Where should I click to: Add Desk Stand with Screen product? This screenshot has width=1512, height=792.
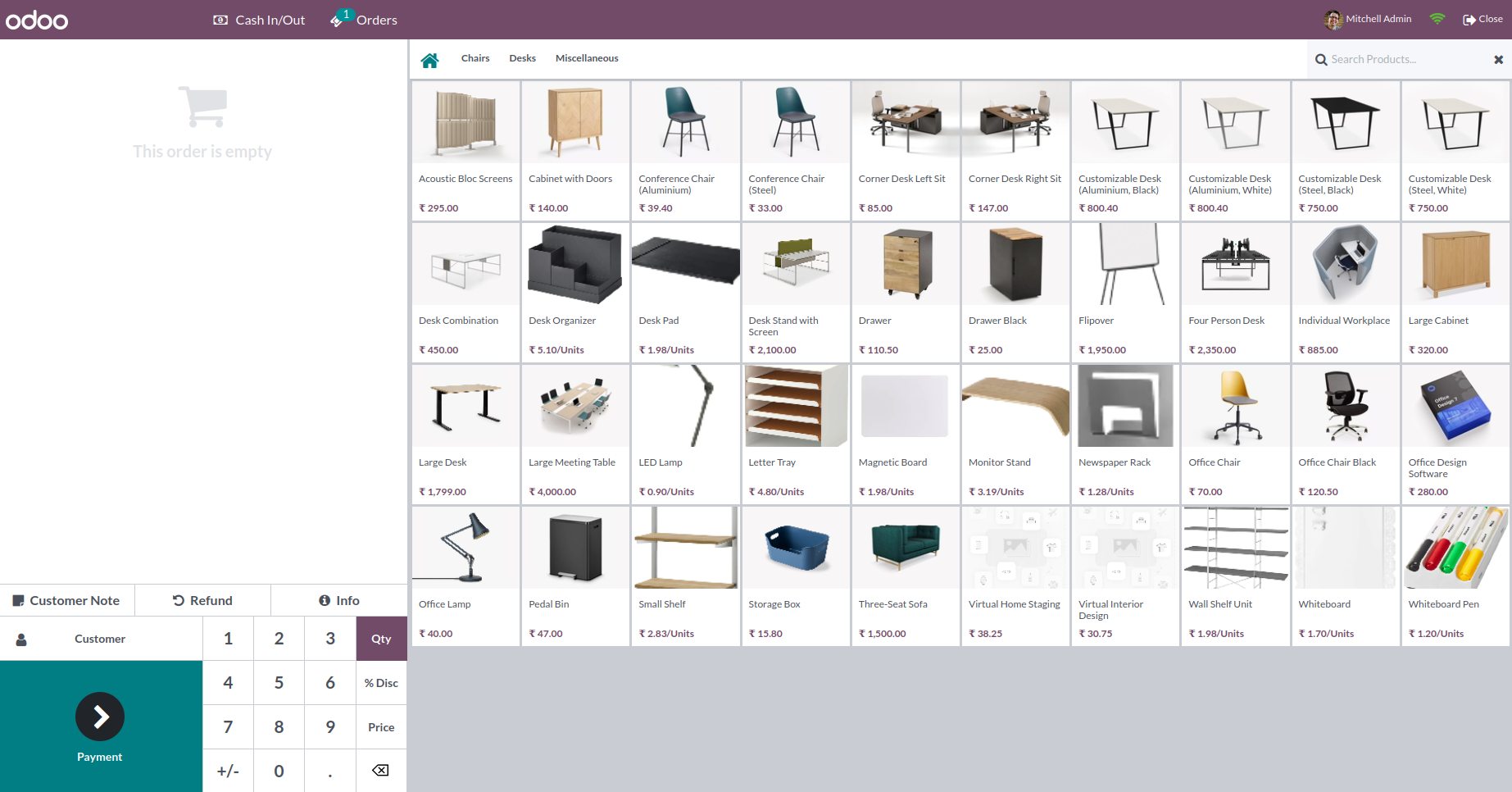coord(796,292)
